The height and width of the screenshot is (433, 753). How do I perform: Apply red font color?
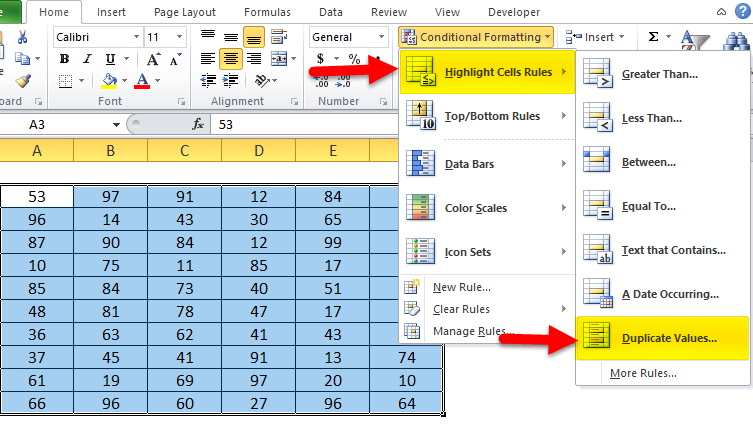click(x=142, y=81)
